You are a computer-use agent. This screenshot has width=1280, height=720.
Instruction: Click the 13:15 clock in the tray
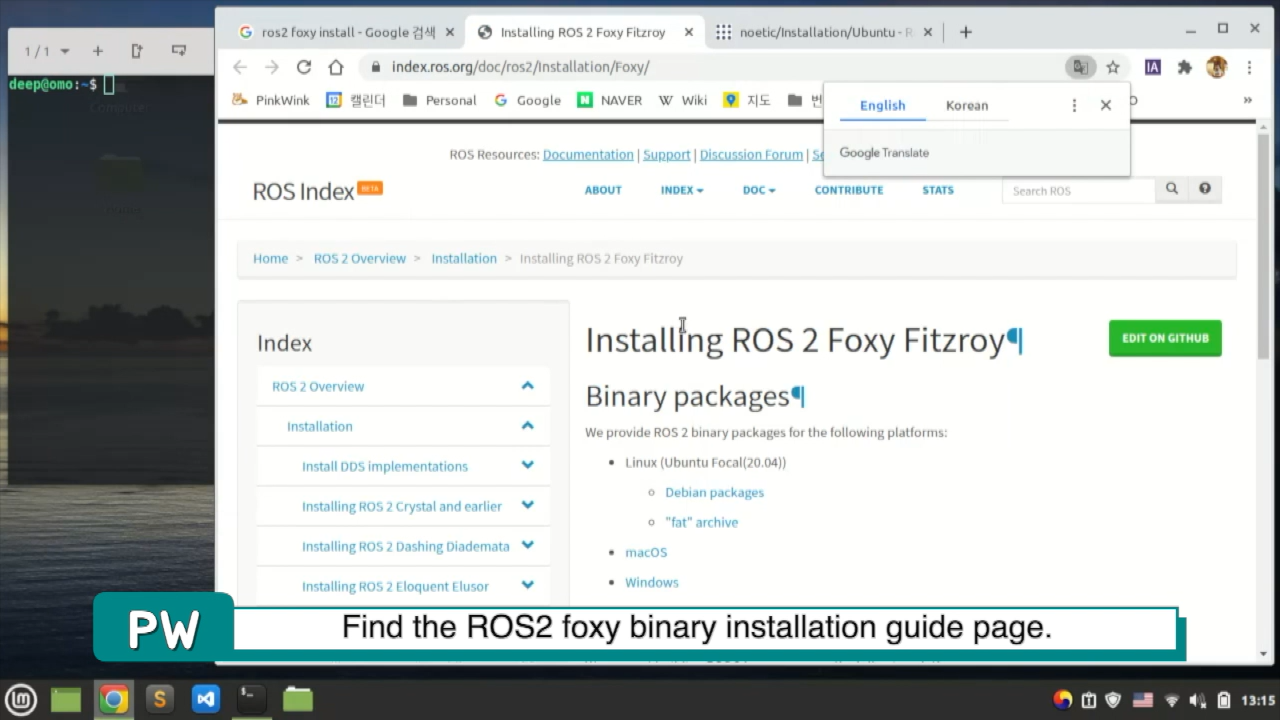1258,700
